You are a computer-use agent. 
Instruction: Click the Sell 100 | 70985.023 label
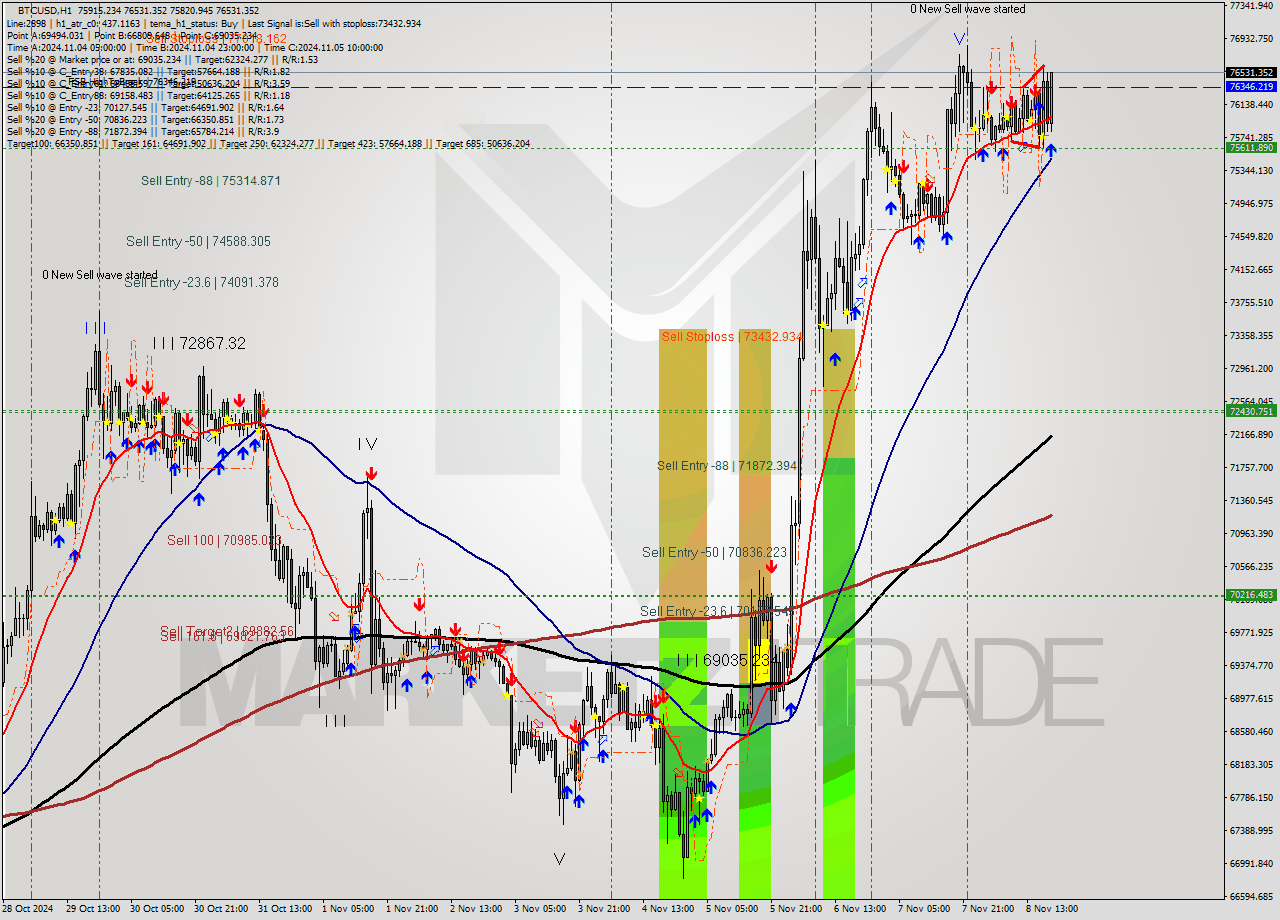click(224, 540)
